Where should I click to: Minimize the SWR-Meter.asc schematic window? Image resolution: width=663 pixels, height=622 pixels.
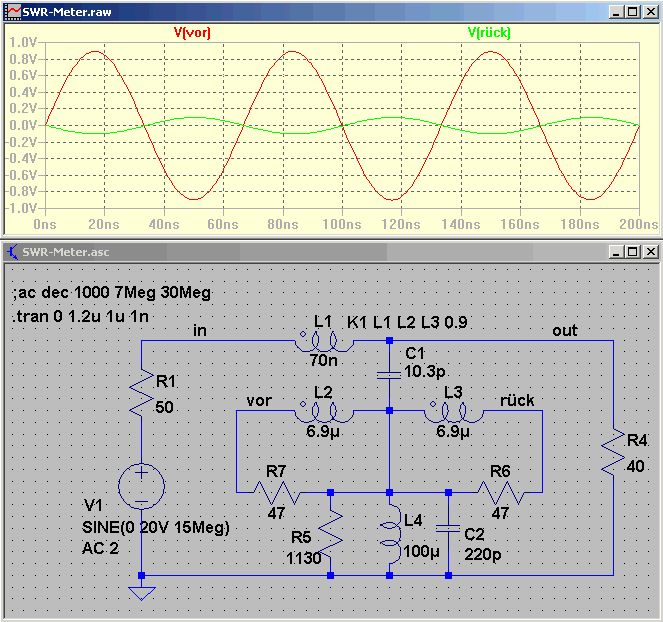coord(616,252)
